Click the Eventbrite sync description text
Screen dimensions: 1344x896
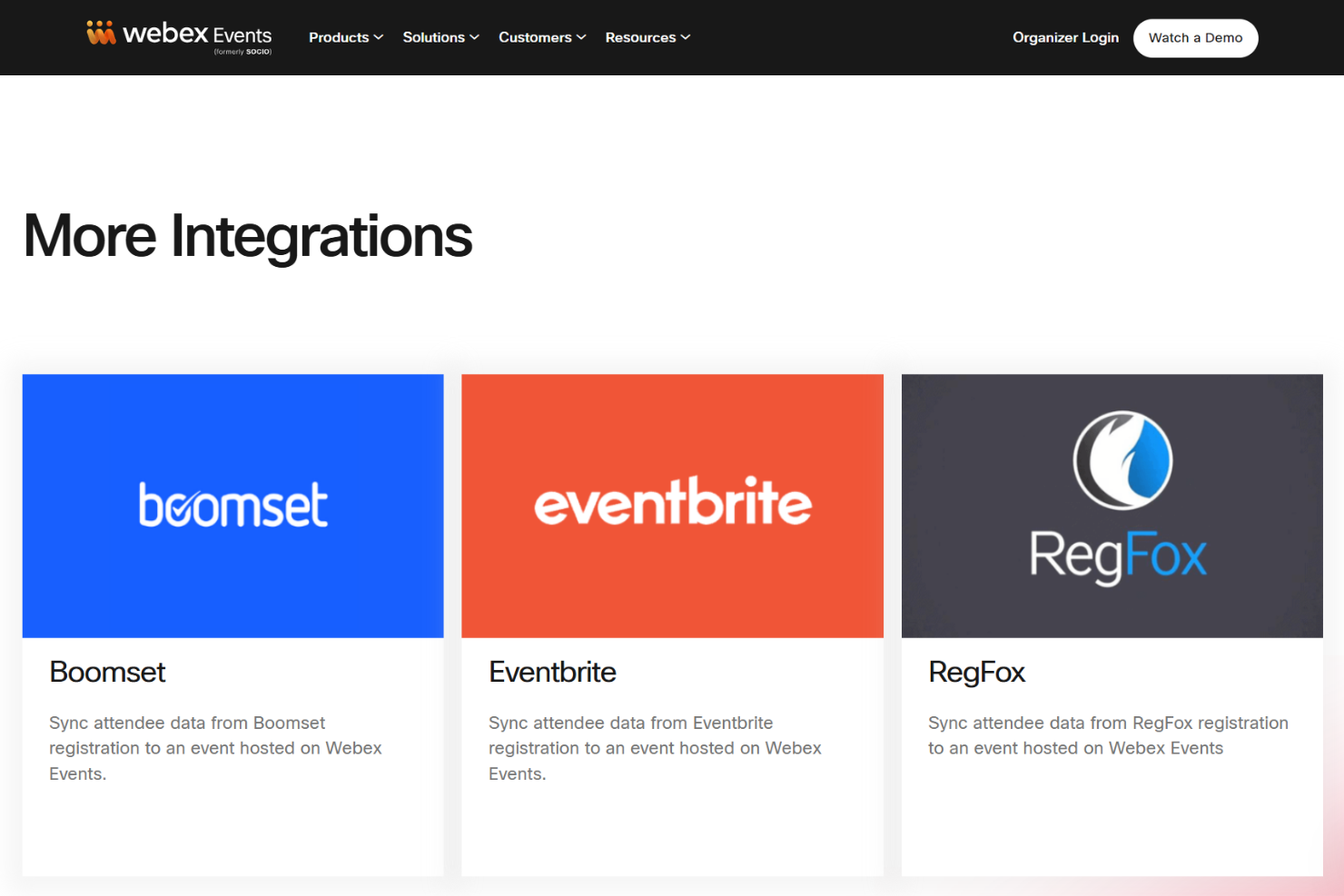[x=655, y=748]
